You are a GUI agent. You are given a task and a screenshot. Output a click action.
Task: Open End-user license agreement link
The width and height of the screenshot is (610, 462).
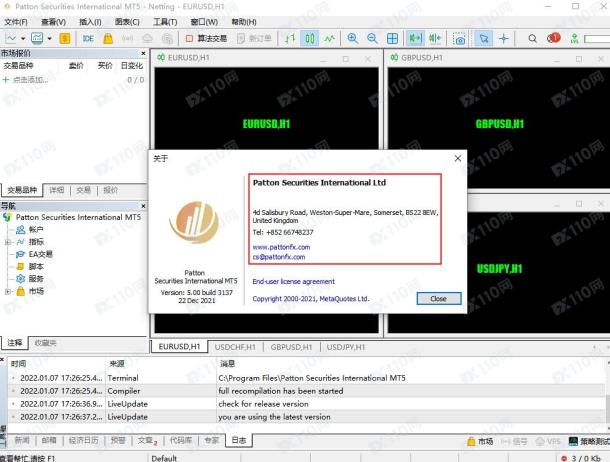[x=293, y=281]
